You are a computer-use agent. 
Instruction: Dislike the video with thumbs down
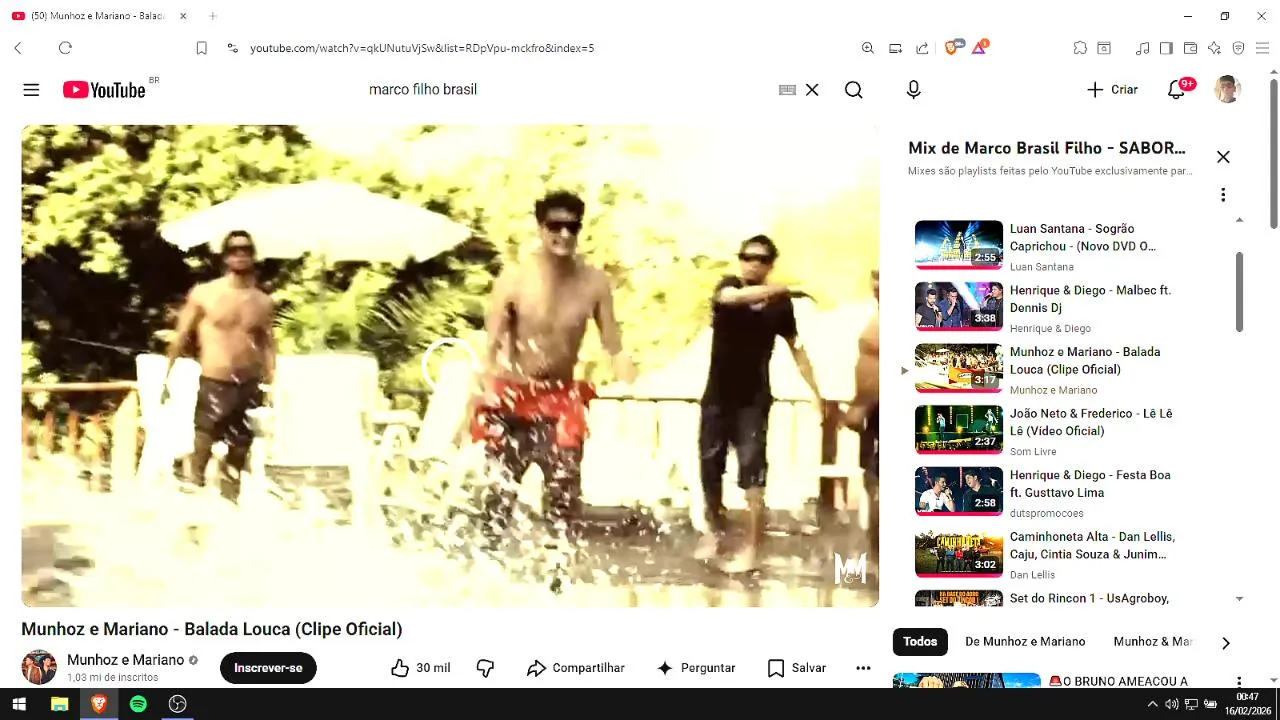(x=485, y=668)
